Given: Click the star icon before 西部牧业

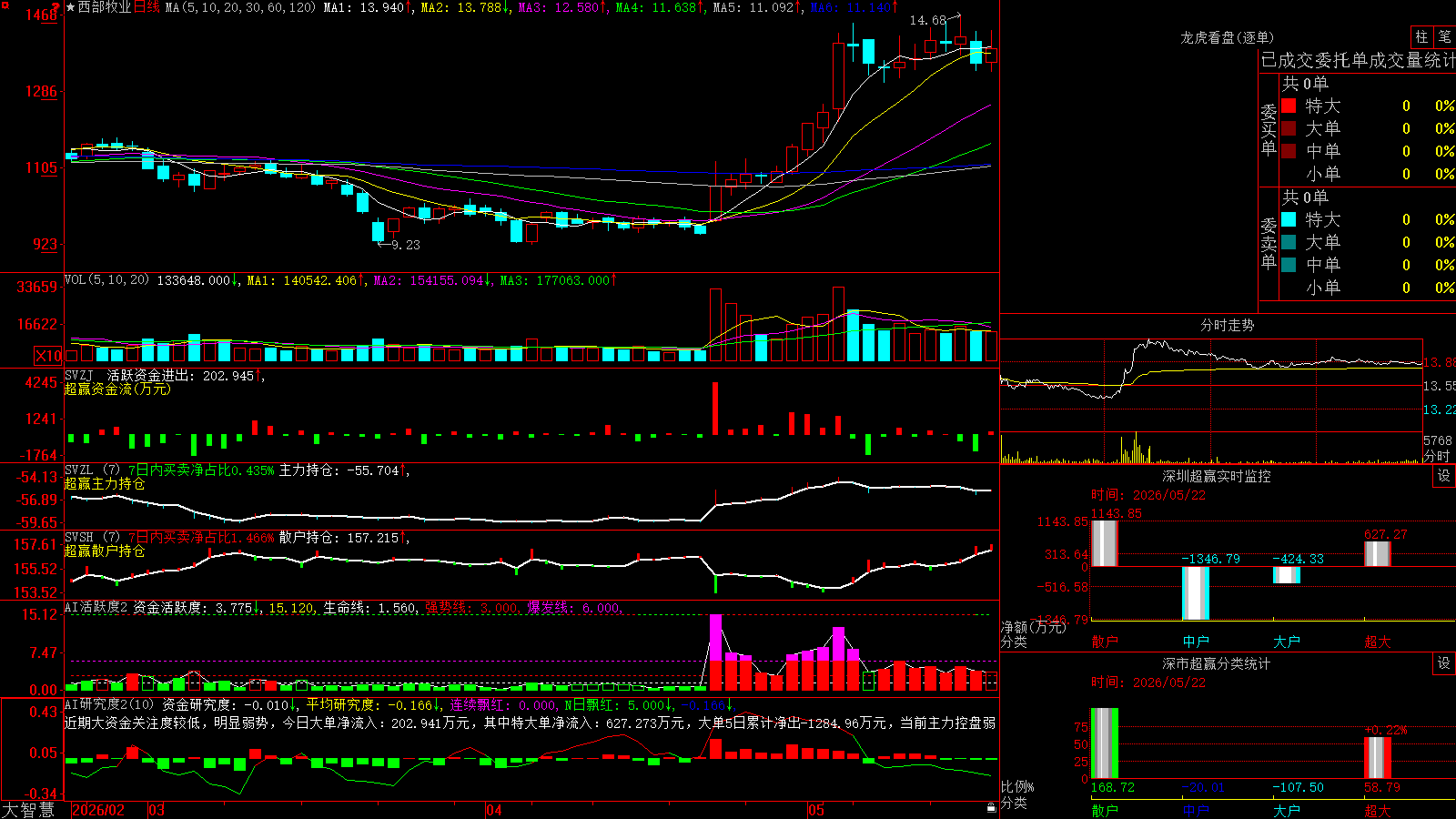Looking at the screenshot, I should point(71,7).
